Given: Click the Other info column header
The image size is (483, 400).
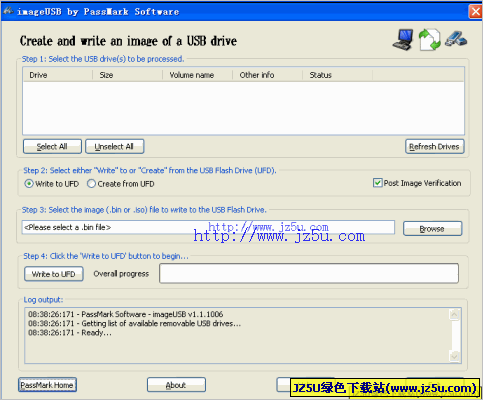Looking at the screenshot, I should click(x=267, y=75).
